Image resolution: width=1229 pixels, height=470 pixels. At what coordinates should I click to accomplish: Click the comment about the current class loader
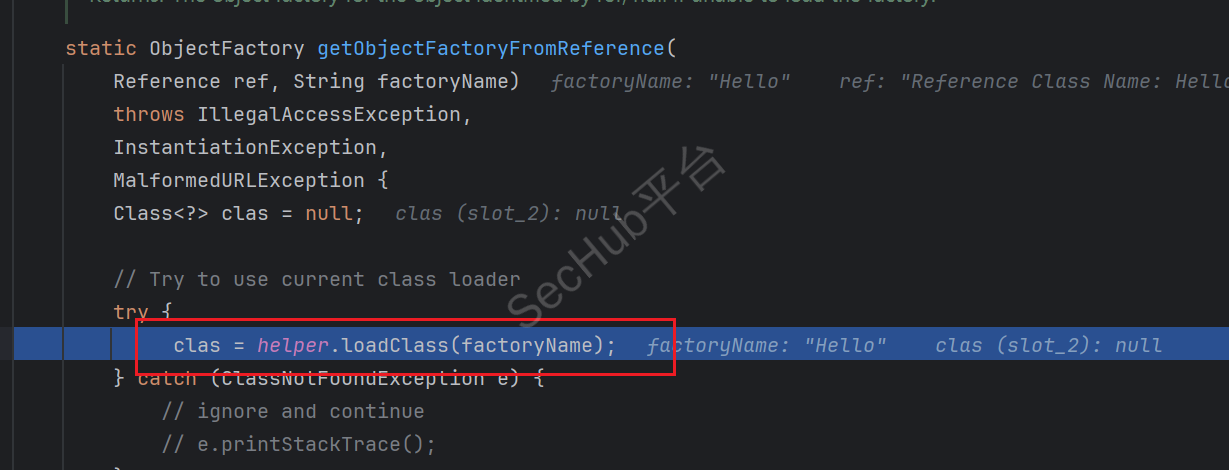[317, 279]
